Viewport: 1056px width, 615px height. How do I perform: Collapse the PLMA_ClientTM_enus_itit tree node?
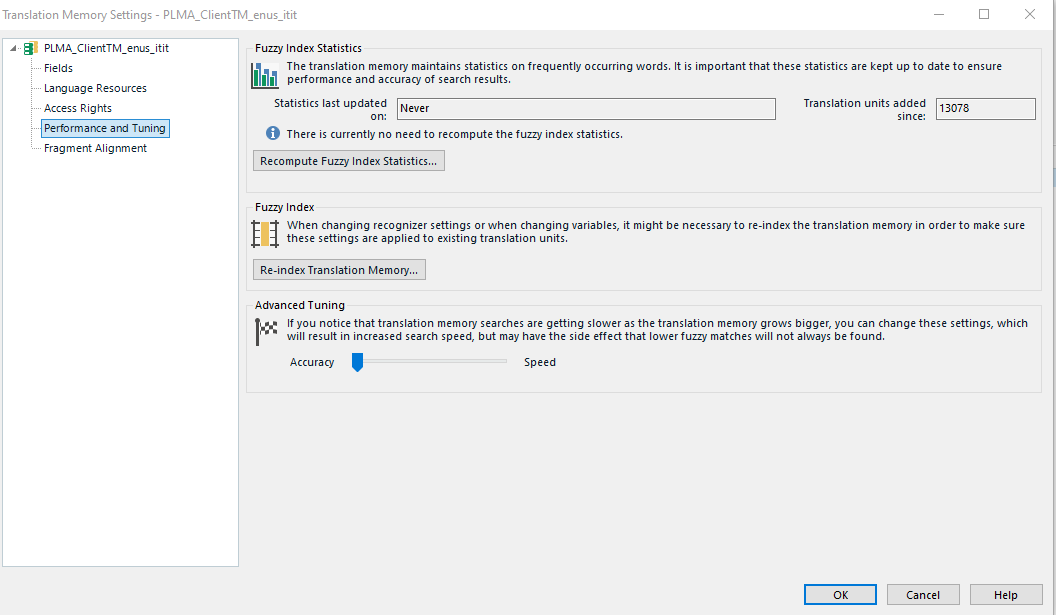click(13, 48)
